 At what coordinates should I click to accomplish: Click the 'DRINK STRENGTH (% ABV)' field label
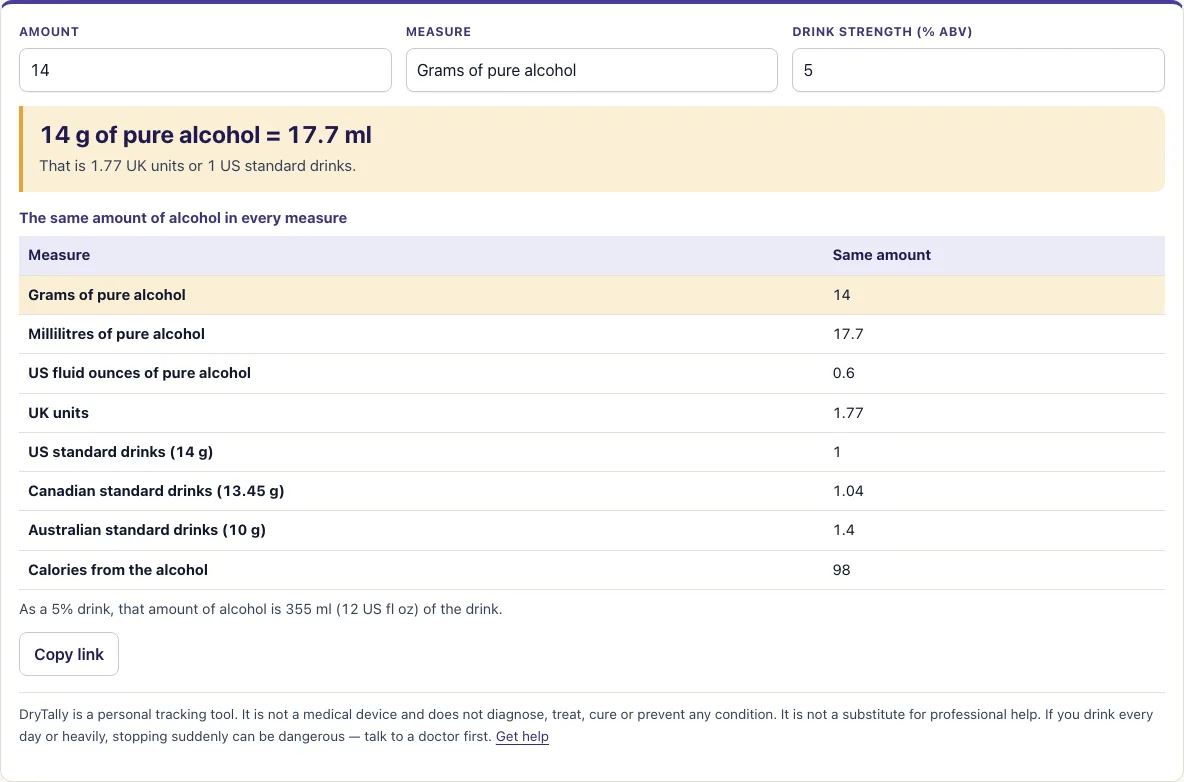click(882, 32)
